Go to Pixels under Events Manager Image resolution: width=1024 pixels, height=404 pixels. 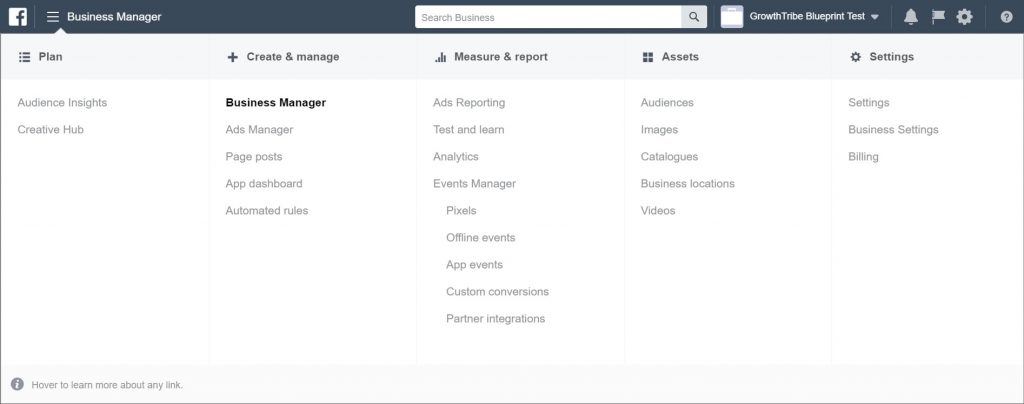[x=461, y=211]
